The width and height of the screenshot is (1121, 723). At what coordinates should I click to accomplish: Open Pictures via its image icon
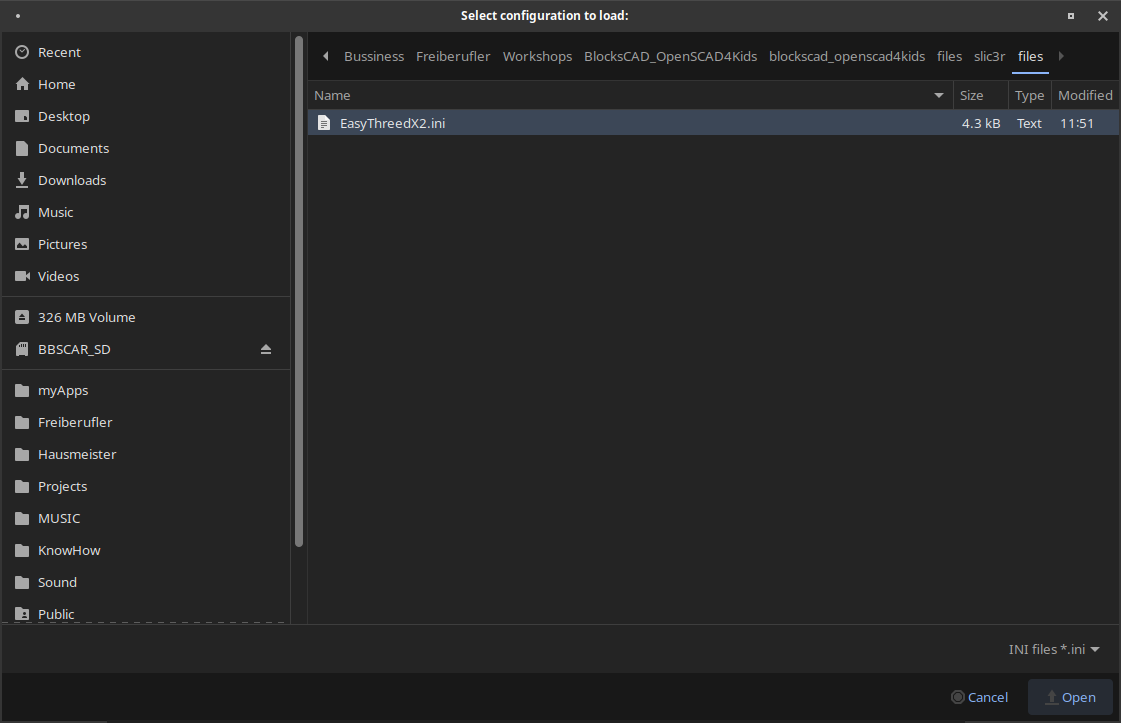22,244
